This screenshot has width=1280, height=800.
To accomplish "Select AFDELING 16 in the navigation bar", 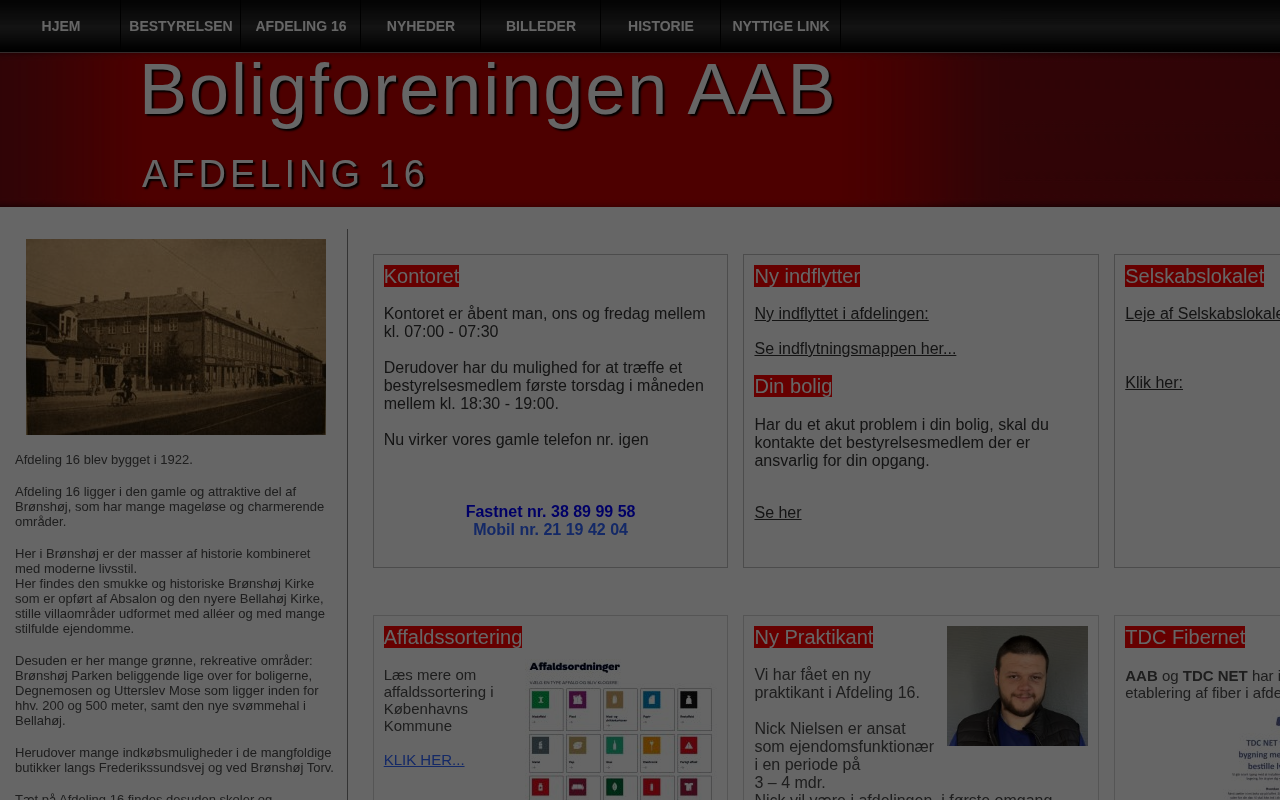I will click(301, 26).
